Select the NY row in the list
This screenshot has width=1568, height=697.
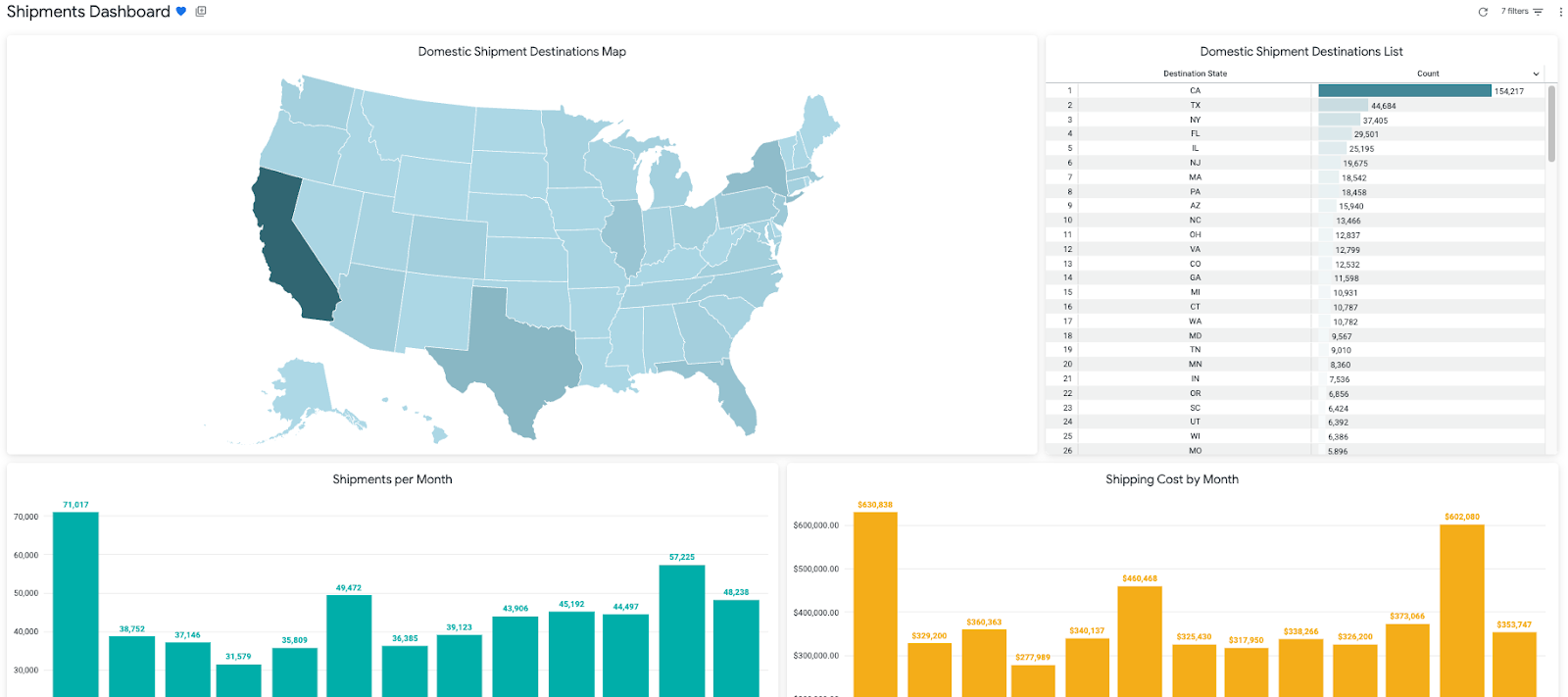click(1296, 120)
